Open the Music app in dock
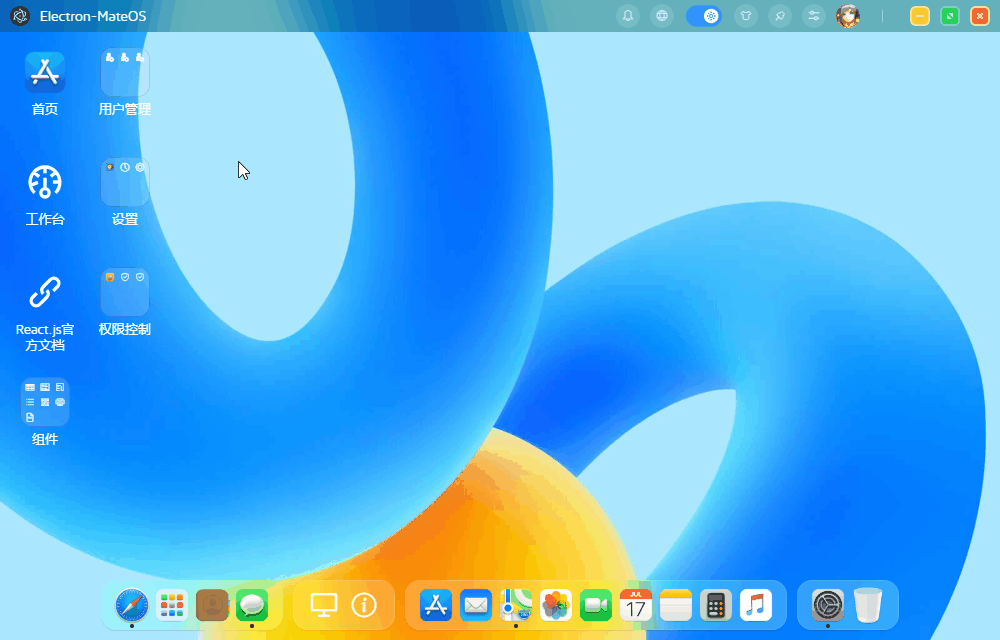The image size is (1000, 640). [756, 605]
